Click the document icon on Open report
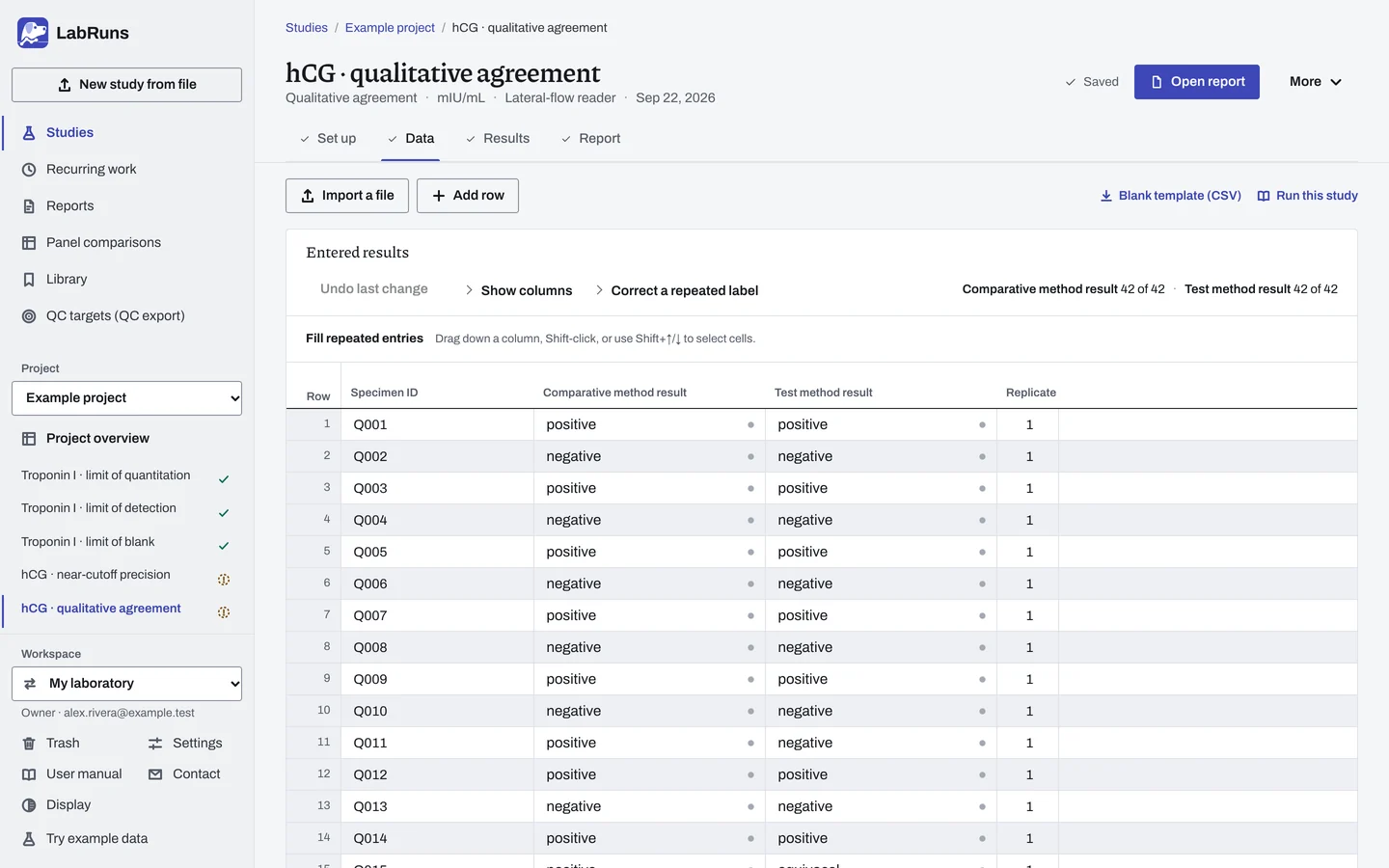The height and width of the screenshot is (868, 1389). point(1157,82)
